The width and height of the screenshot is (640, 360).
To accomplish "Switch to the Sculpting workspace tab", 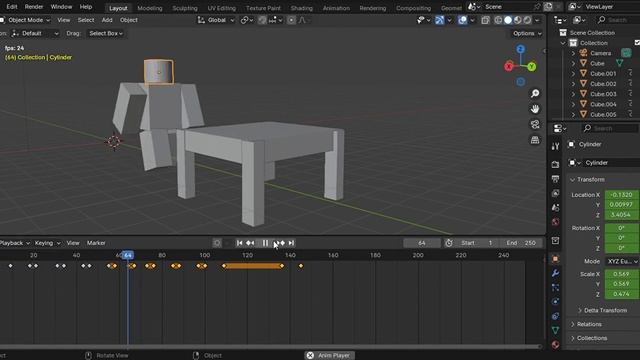I will (x=184, y=8).
